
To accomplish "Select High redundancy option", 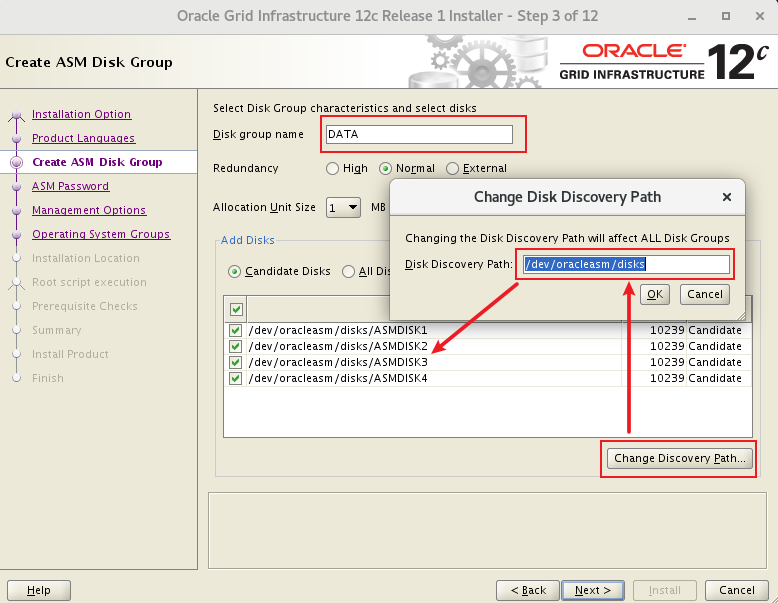I will tap(333, 169).
